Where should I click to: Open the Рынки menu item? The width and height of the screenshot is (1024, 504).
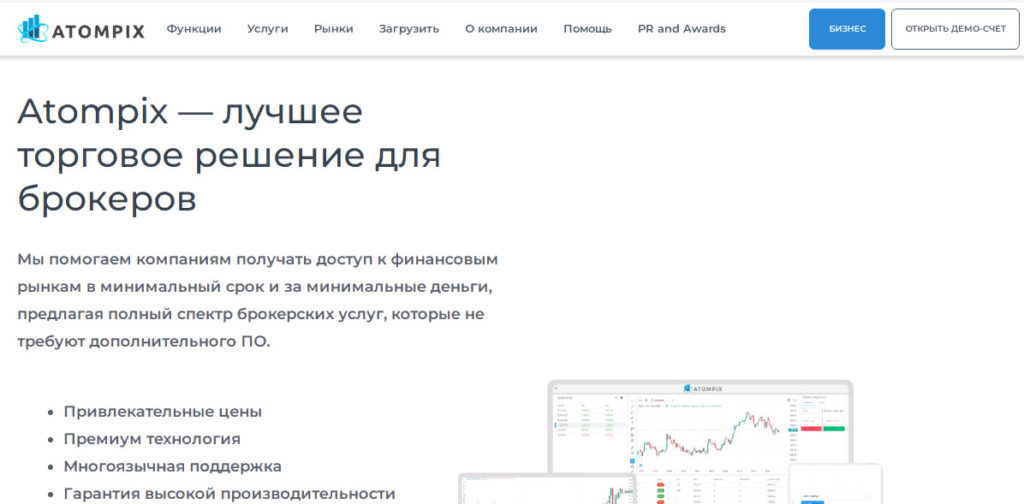point(334,29)
